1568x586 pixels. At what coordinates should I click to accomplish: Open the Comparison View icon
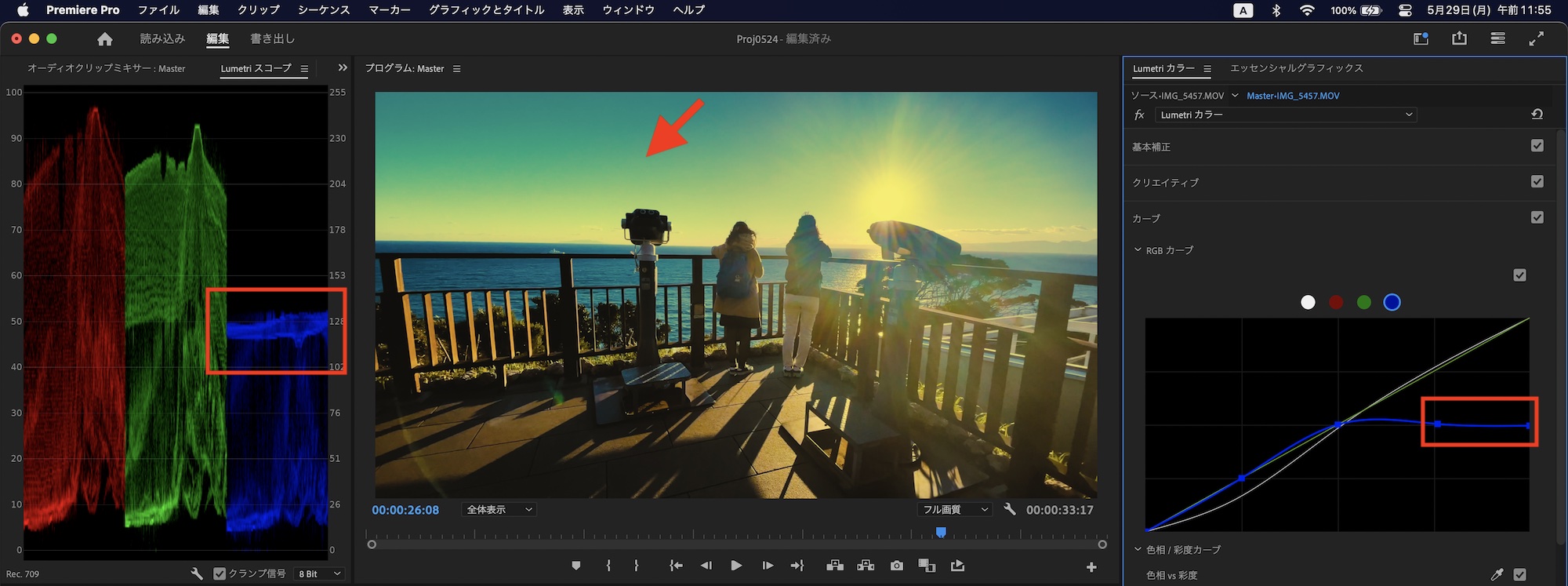pyautogui.click(x=927, y=566)
